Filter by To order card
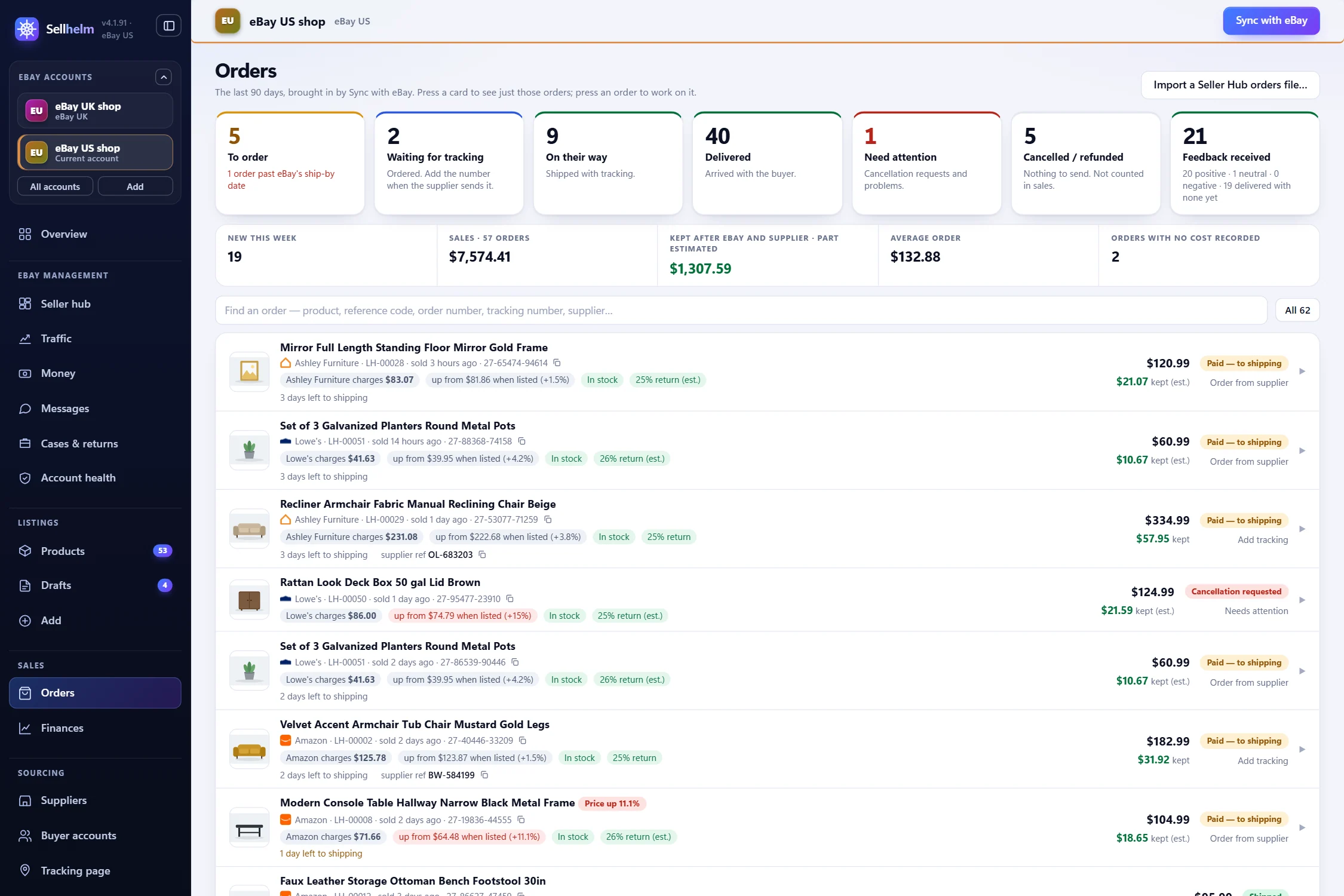Screen dimensions: 1344x896 point(290,163)
